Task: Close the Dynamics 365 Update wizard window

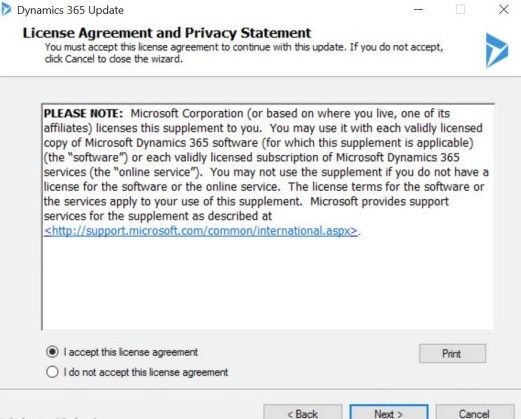Action: click(504, 10)
